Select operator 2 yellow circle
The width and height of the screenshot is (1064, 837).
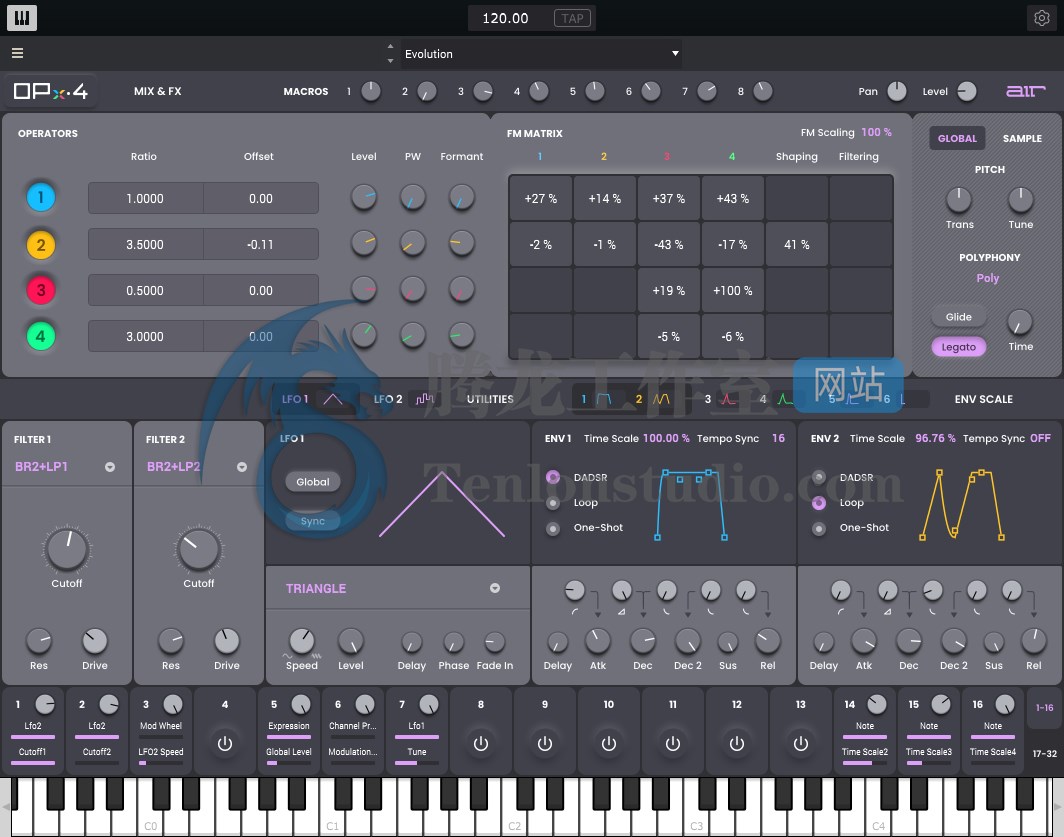tap(41, 244)
